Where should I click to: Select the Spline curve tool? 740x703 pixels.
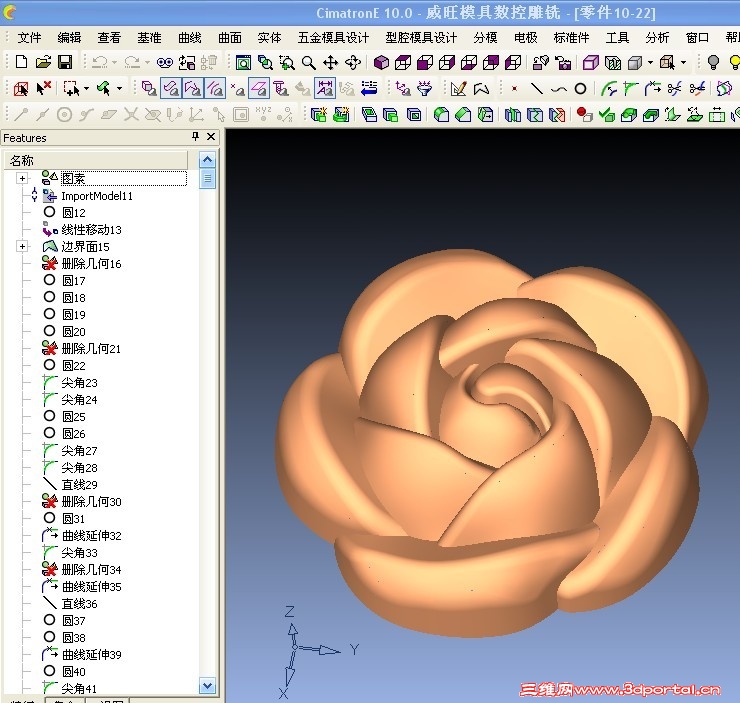[x=559, y=88]
